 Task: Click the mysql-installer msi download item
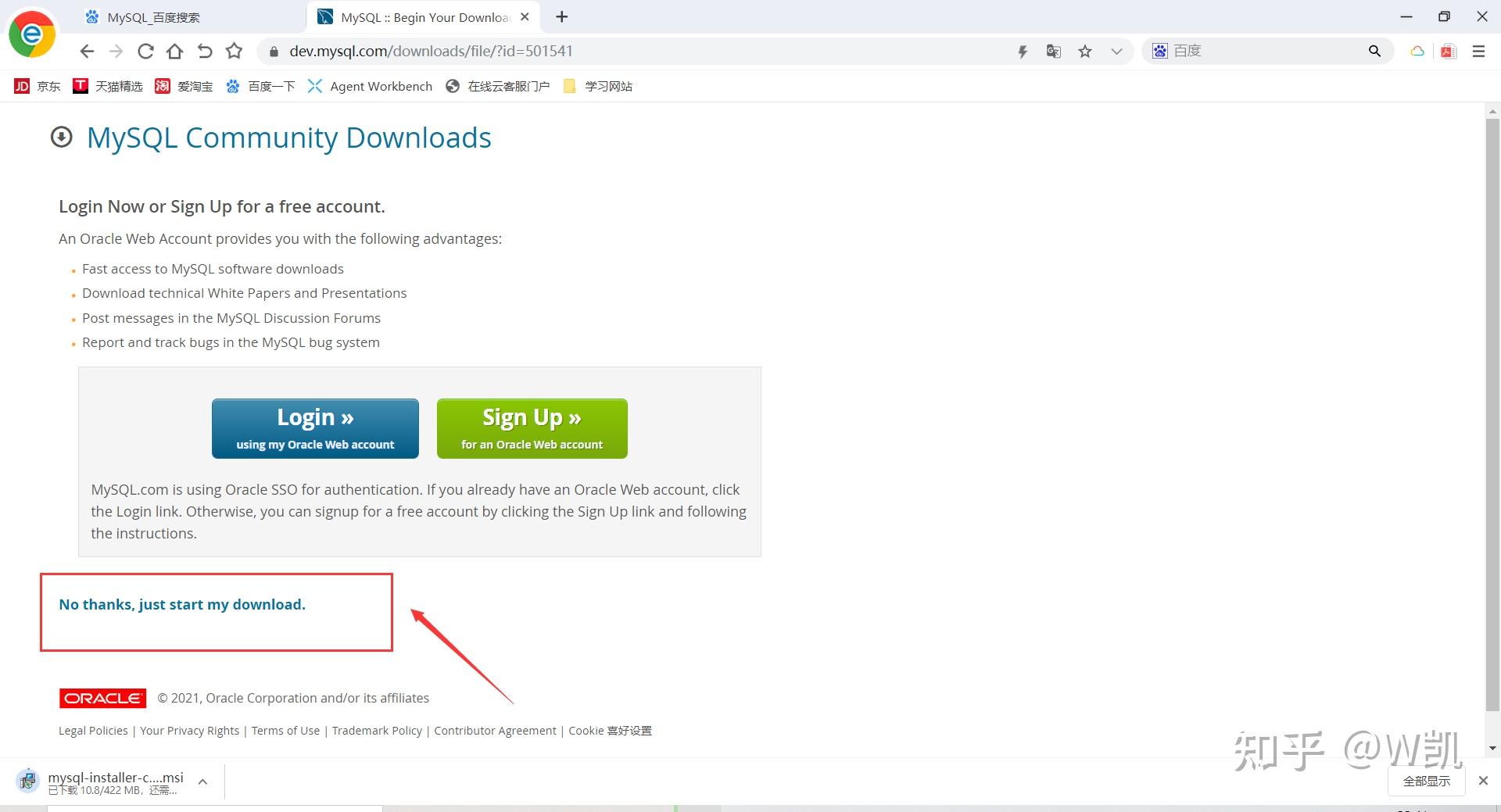(x=102, y=782)
